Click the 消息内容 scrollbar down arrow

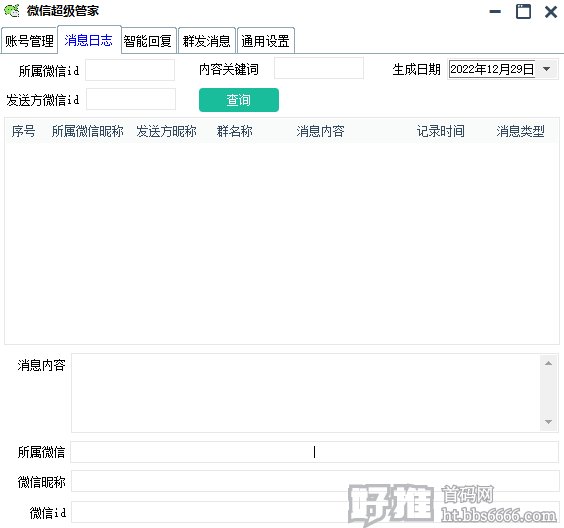click(549, 422)
